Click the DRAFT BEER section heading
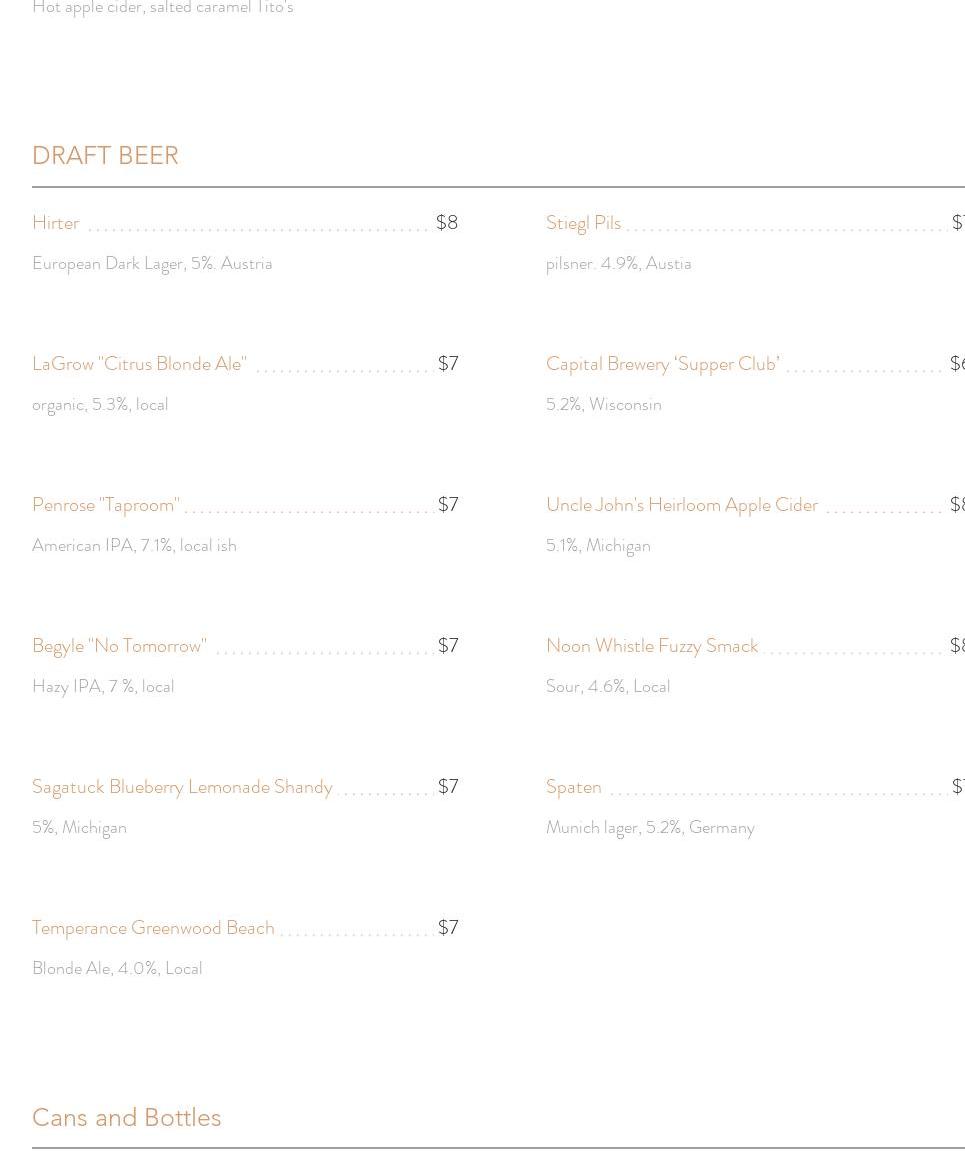 (x=105, y=156)
